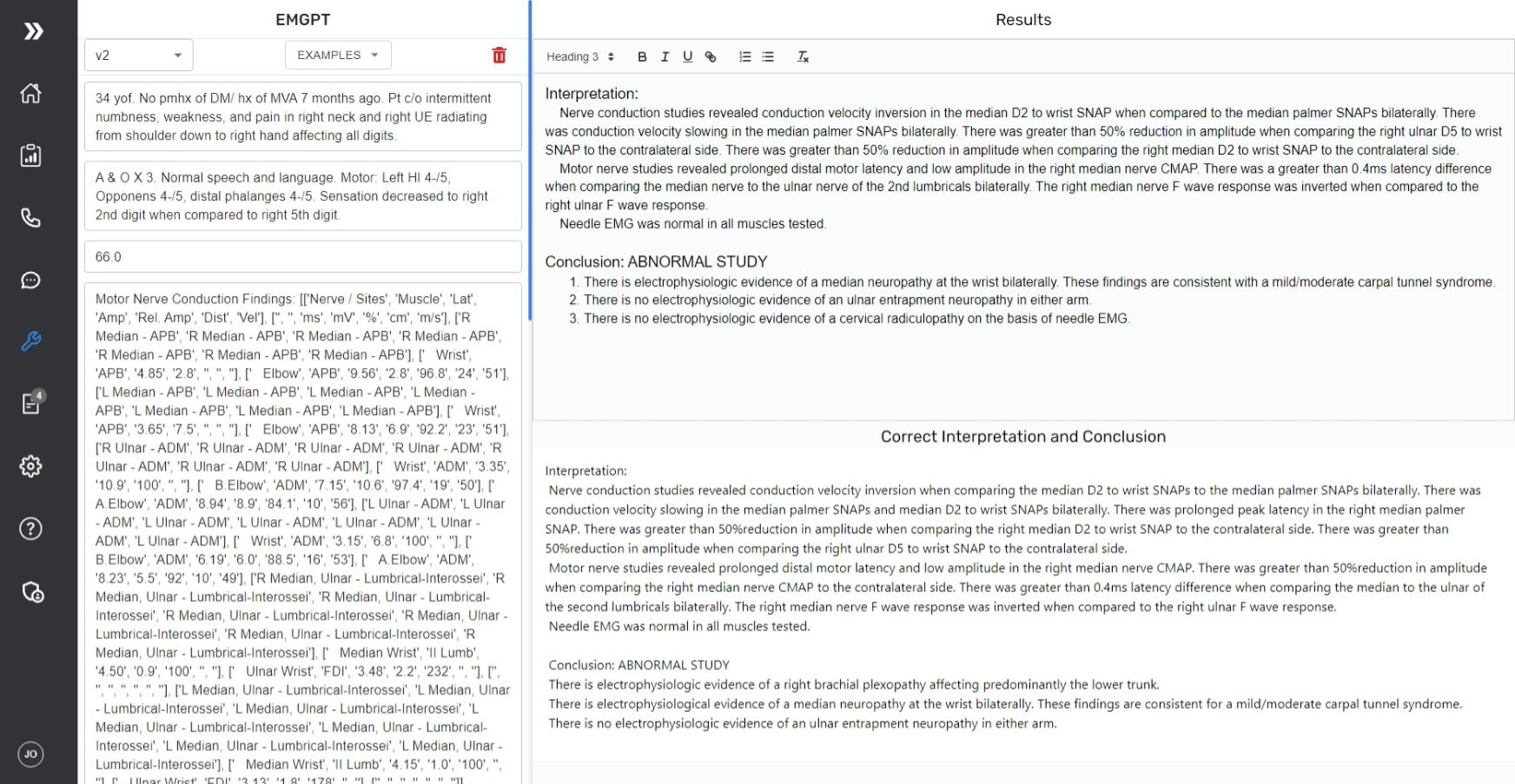Toggle bold formatting in Results editor
Viewport: 1515px width, 784px height.
click(642, 57)
